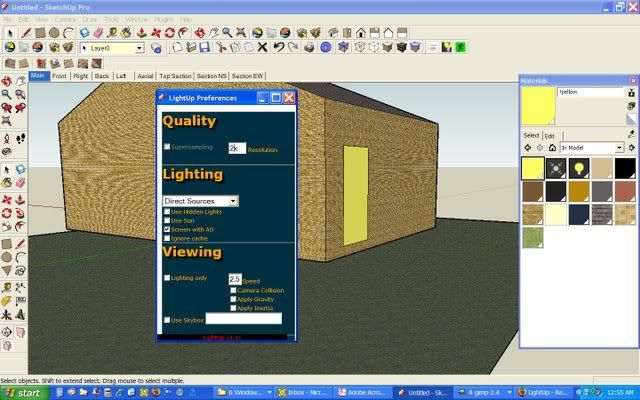
Task: Enable the Use Skybox checkbox
Action: pyautogui.click(x=167, y=320)
